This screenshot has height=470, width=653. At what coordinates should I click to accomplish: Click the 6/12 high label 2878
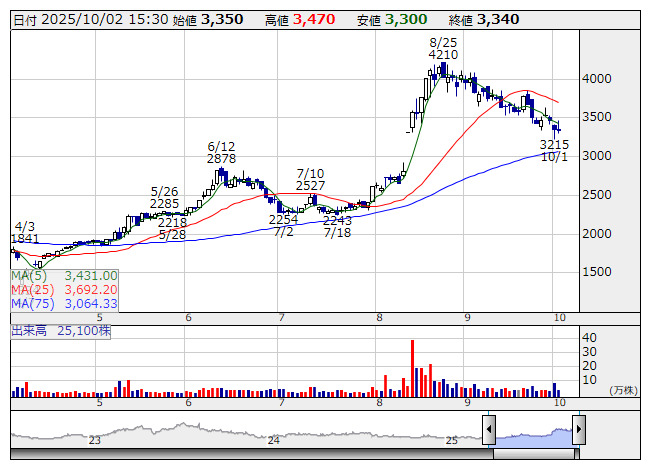tap(221, 159)
